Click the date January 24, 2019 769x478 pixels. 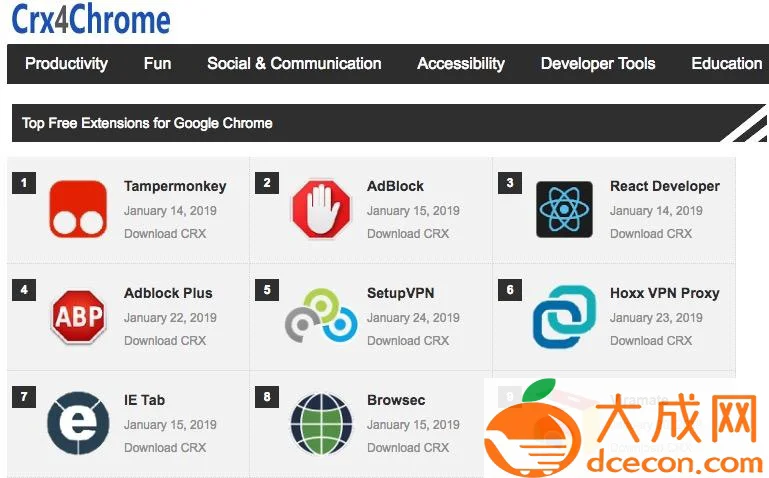413,318
